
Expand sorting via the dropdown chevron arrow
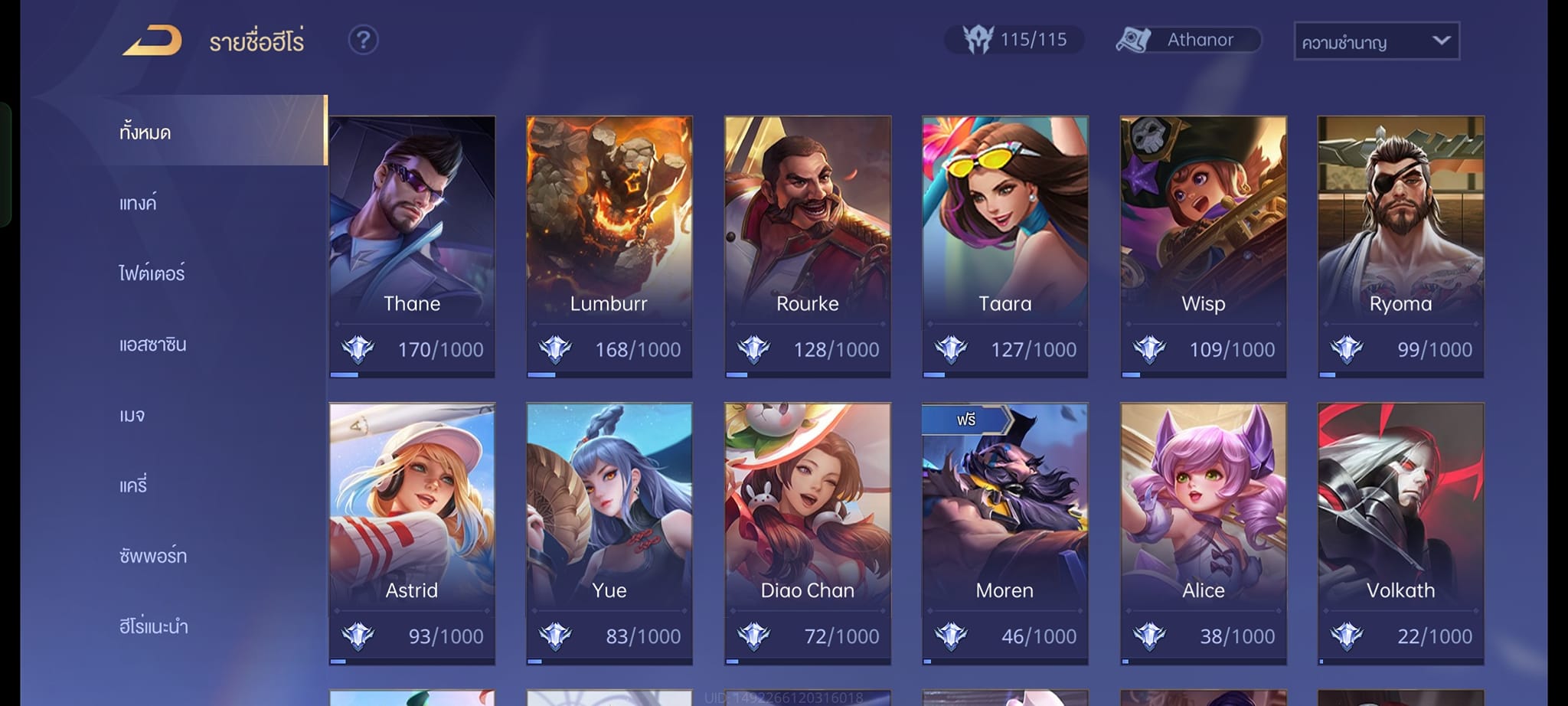pyautogui.click(x=1442, y=41)
